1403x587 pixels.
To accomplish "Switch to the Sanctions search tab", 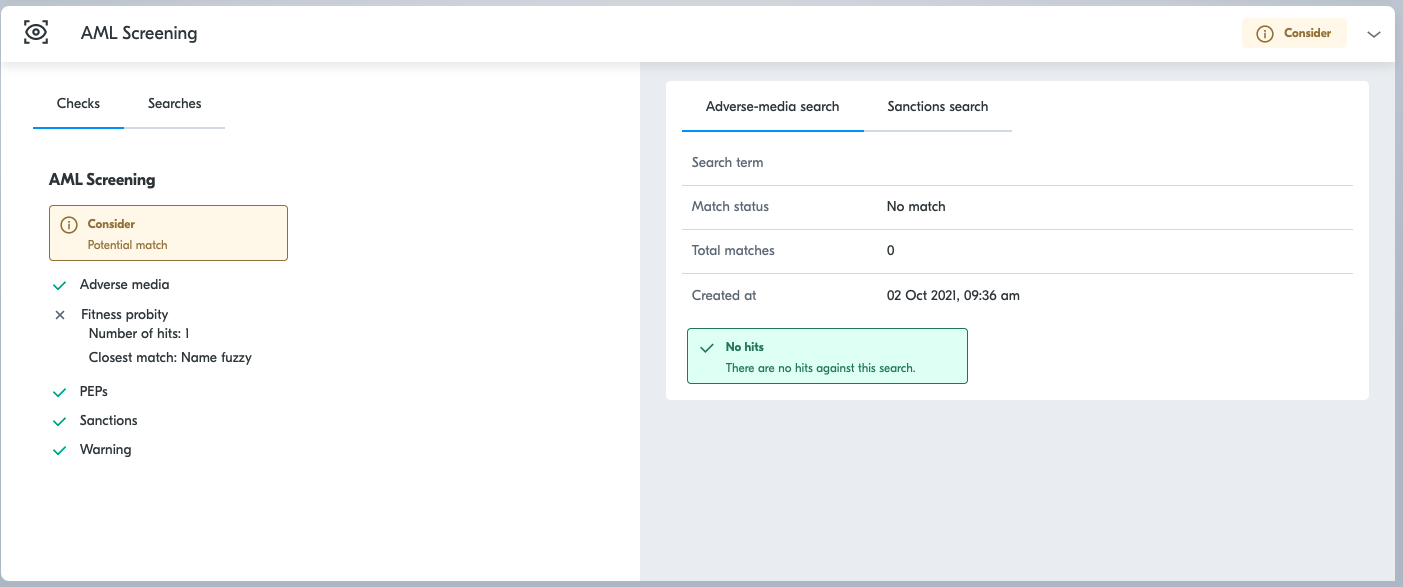I will coord(938,107).
